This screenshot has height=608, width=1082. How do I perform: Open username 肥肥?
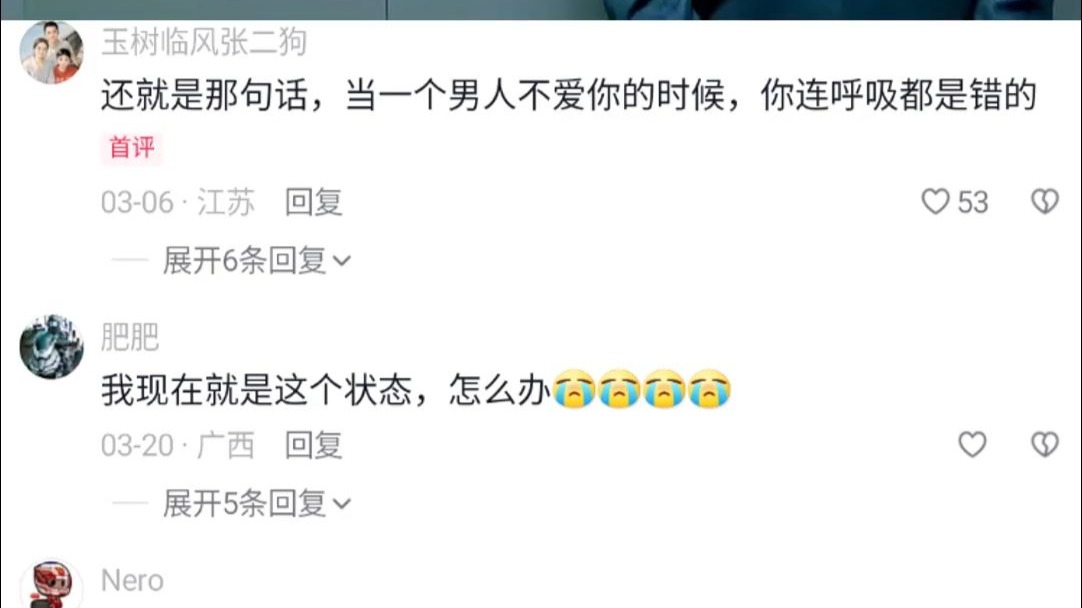click(130, 337)
